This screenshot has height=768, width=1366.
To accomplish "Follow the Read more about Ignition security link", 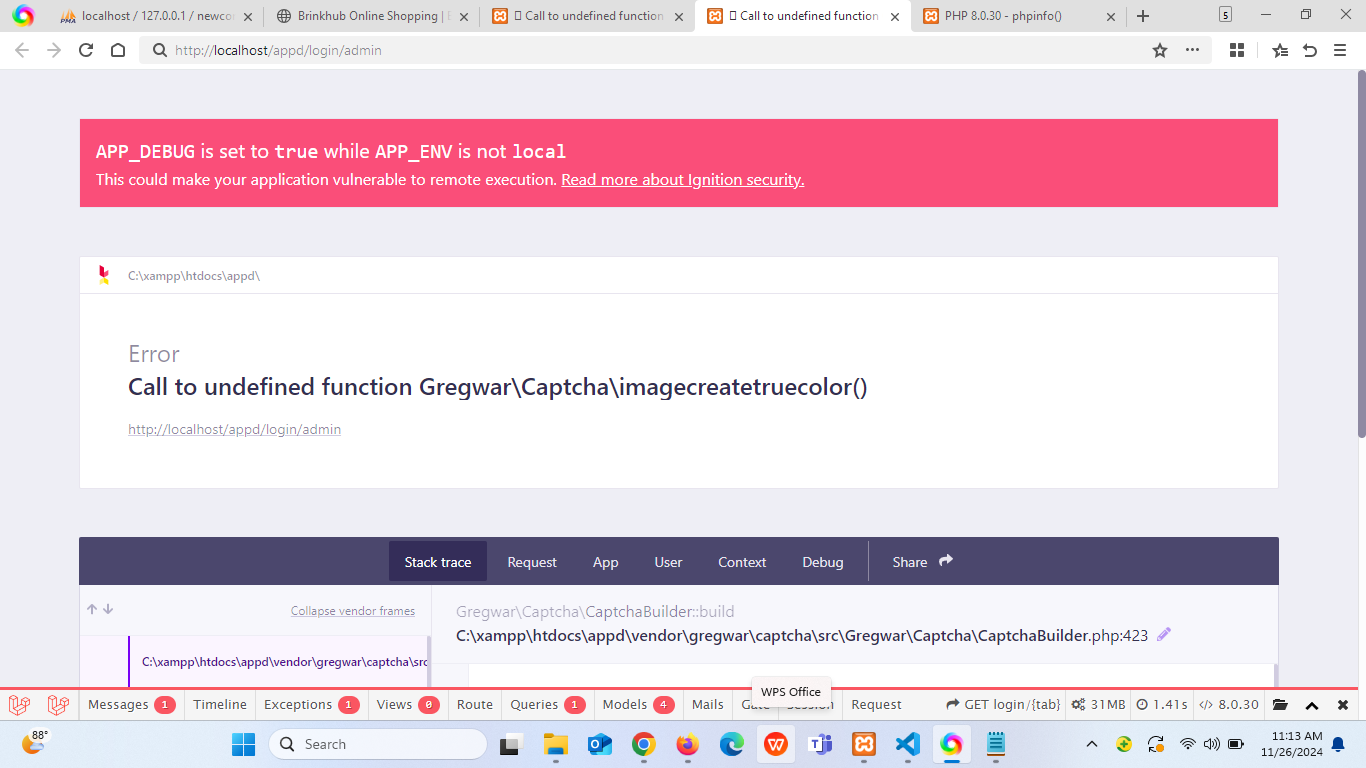I will (682, 180).
